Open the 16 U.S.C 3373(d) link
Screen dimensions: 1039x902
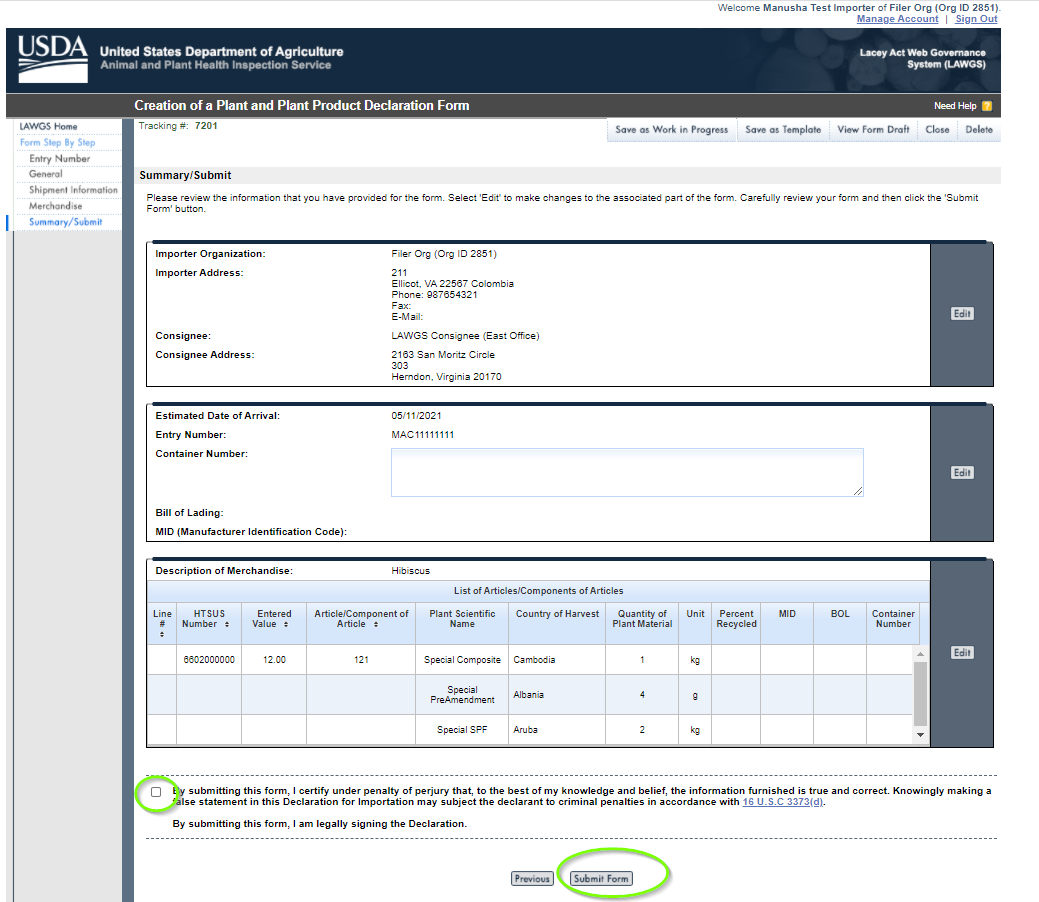(783, 802)
